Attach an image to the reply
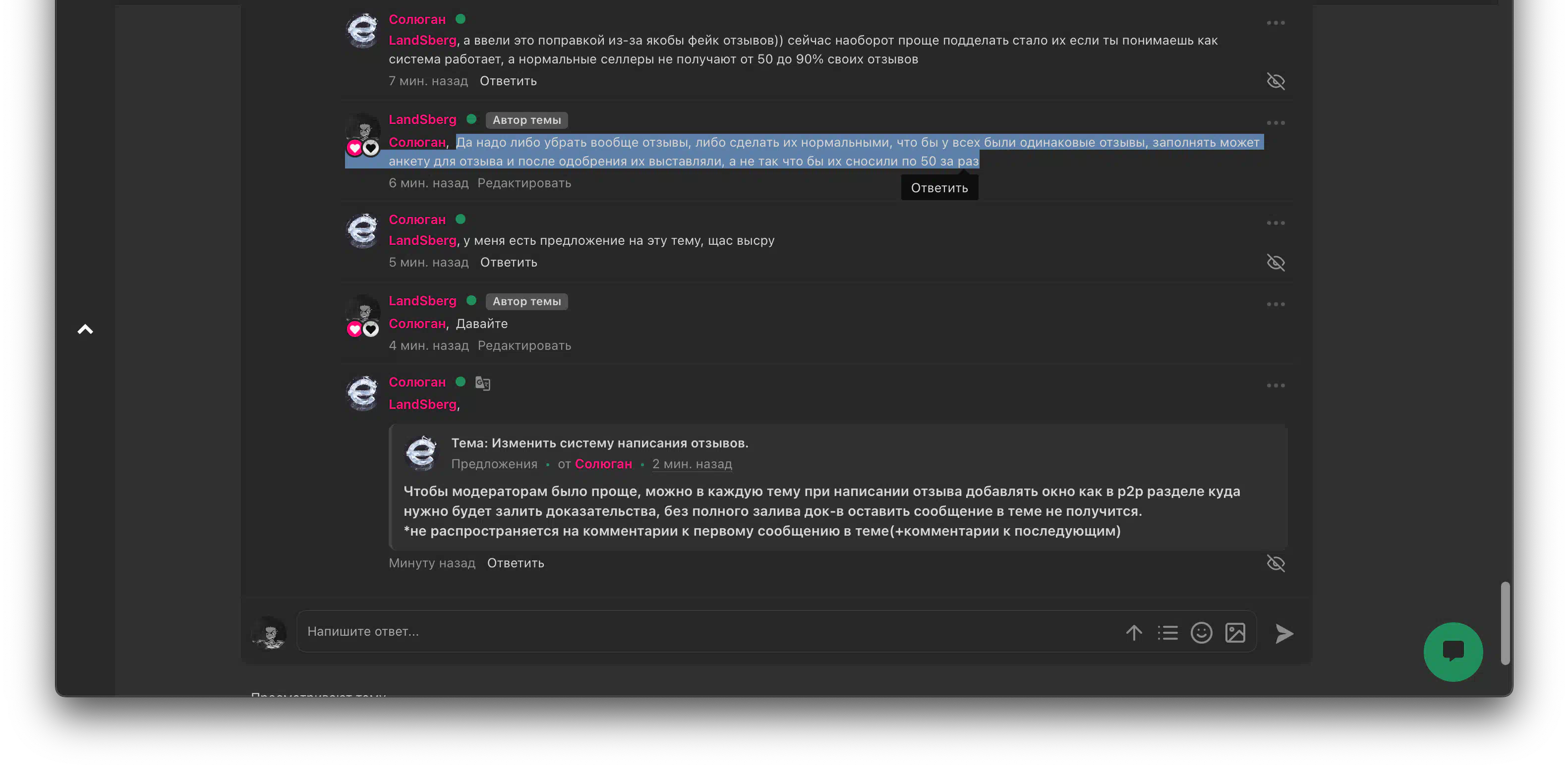The height and width of the screenshot is (770, 1568). click(x=1235, y=633)
